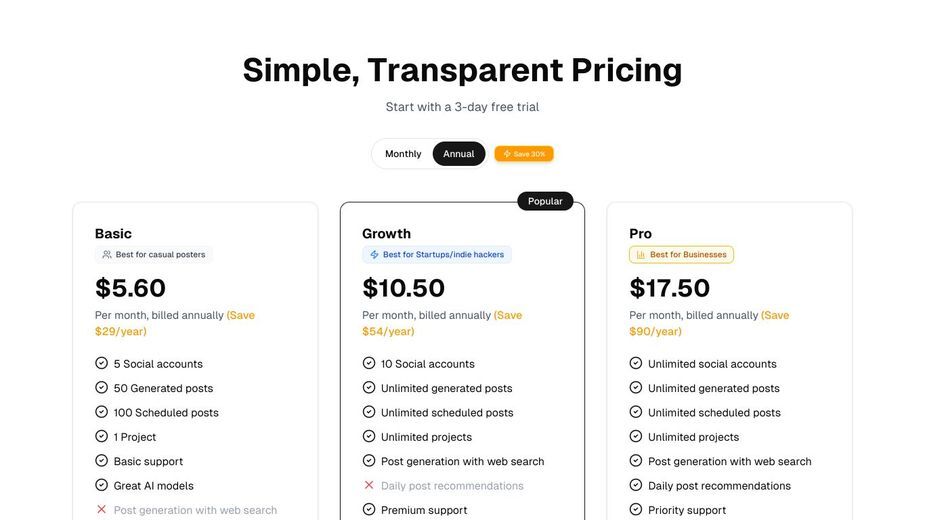Click bar chart icon in Best for Businesses
The image size is (925, 520).
click(641, 254)
